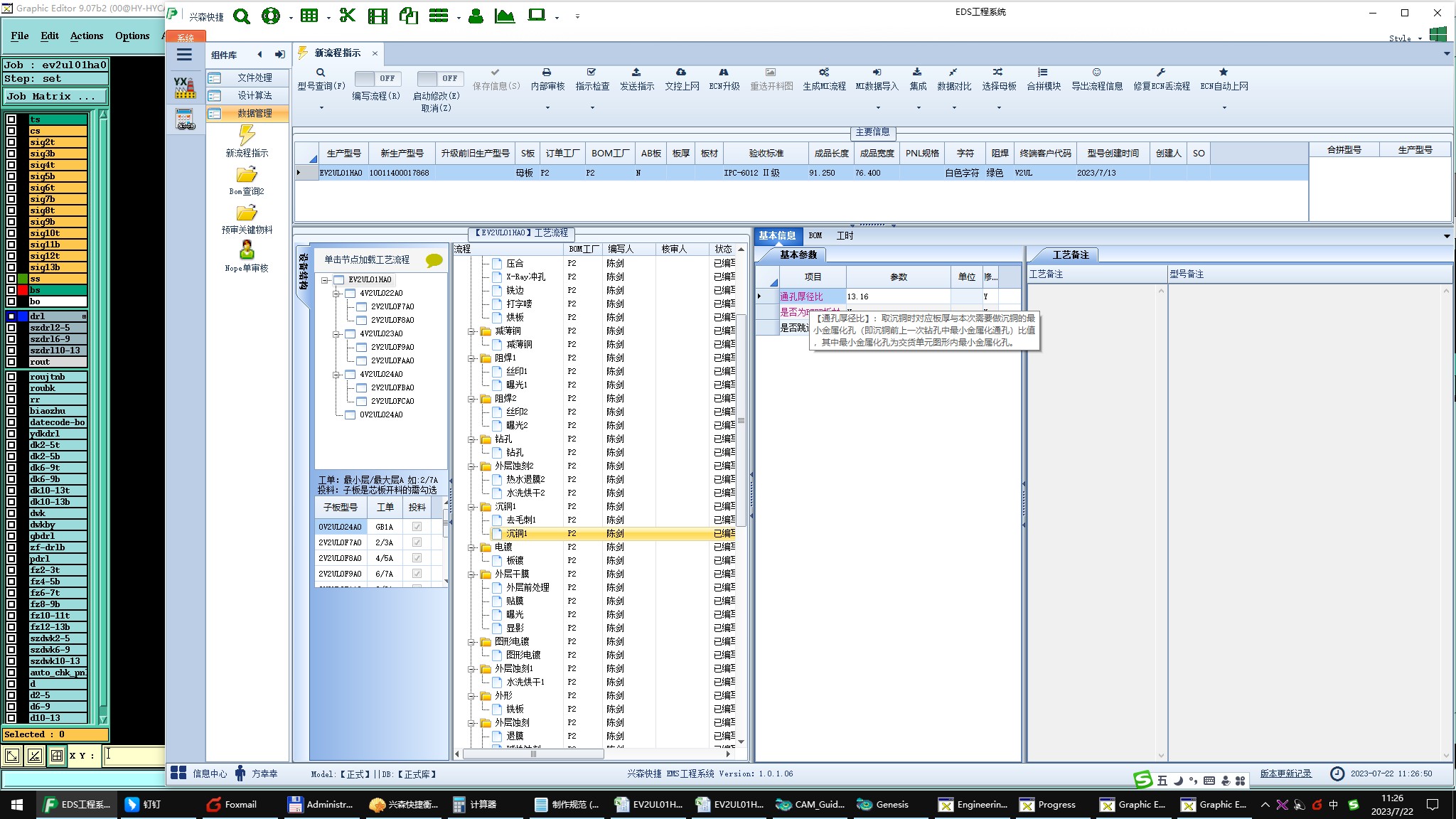Toggle the 编写流程 OFF switch
The image size is (1456, 819).
pyautogui.click(x=377, y=78)
